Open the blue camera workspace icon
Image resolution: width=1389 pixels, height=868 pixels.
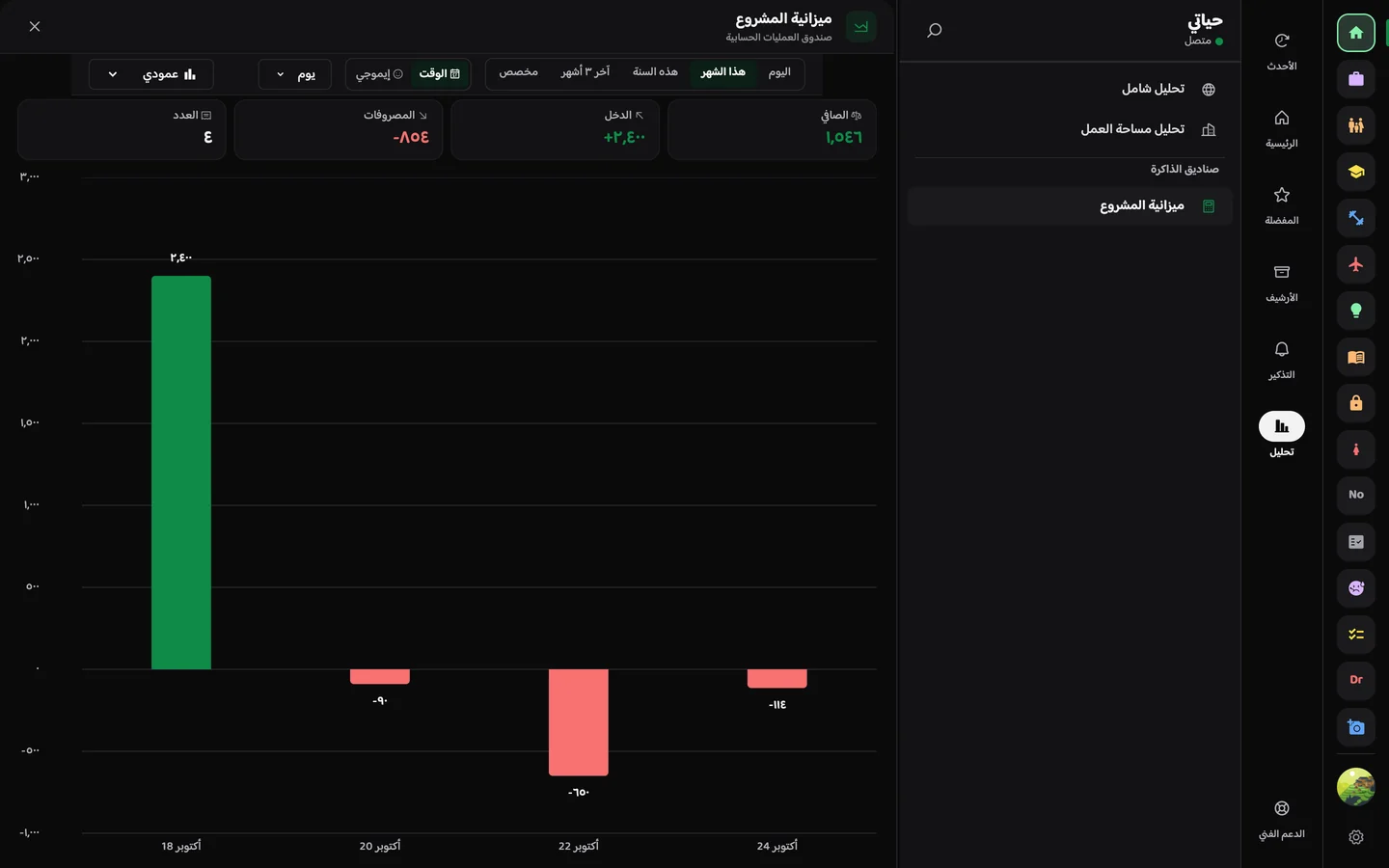click(x=1355, y=727)
